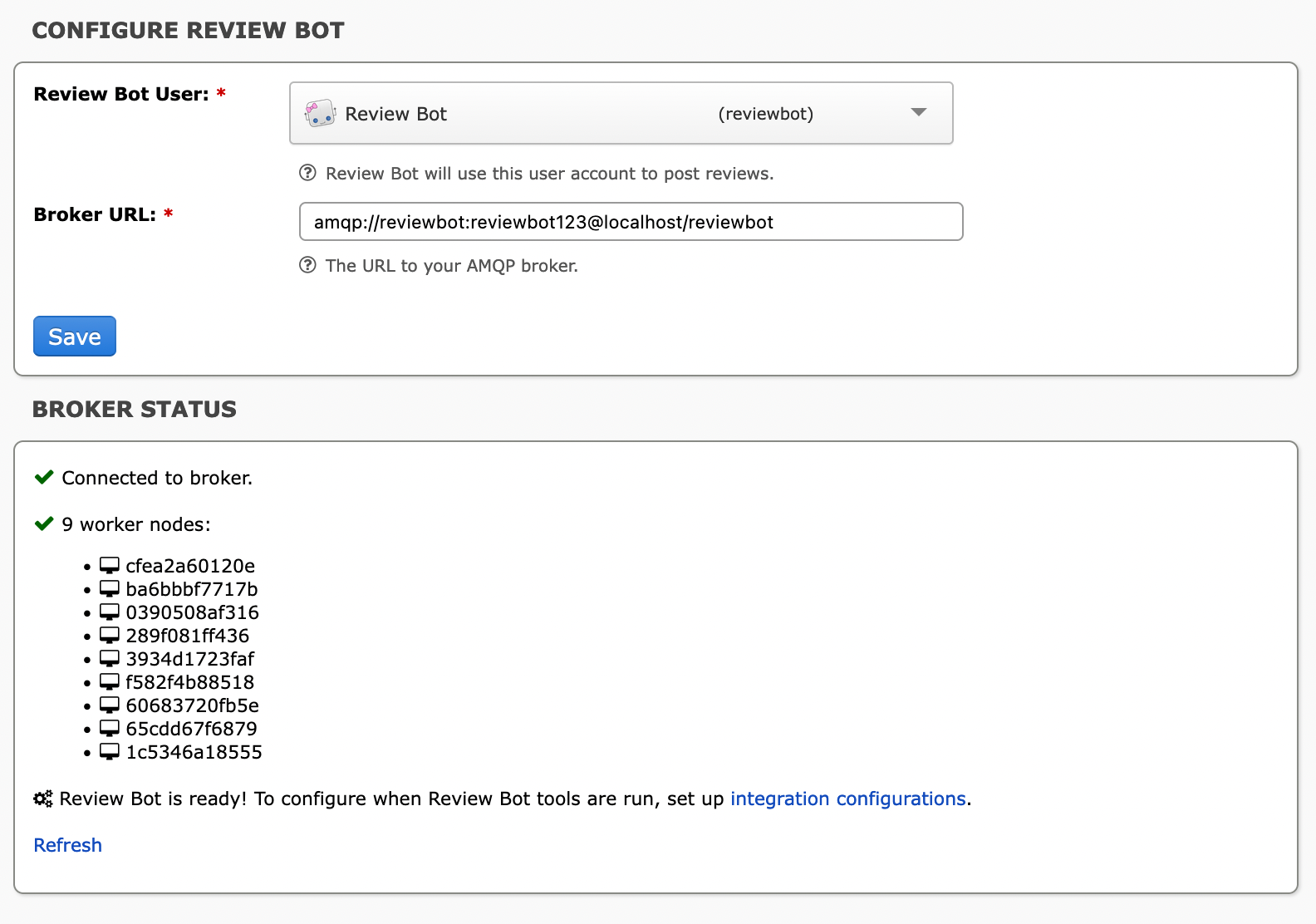
Task: Click monitor icon for node 65cdd67f6879
Action: pos(110,729)
